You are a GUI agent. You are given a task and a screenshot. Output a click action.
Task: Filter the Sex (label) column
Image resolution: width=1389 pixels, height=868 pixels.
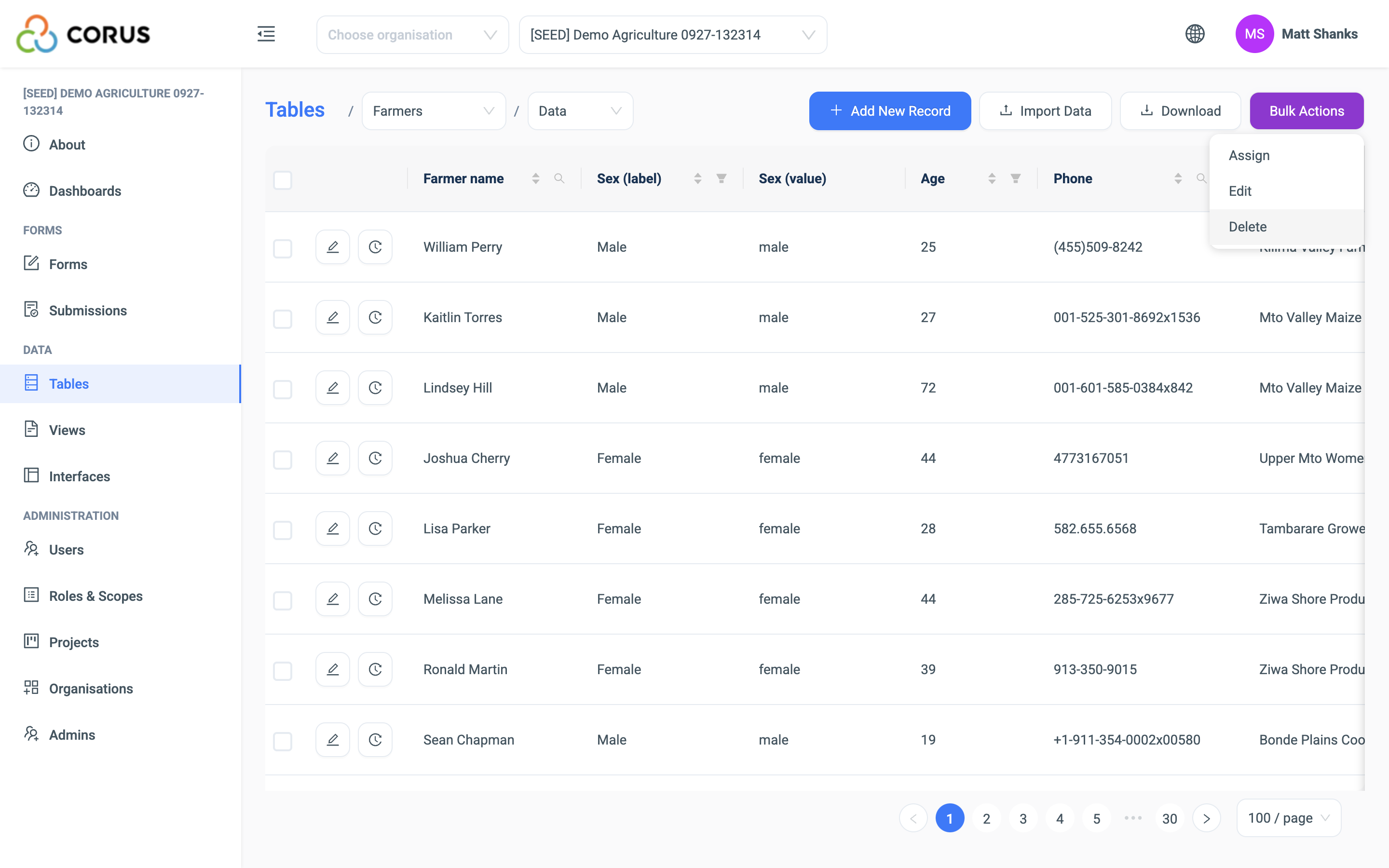[x=722, y=178]
